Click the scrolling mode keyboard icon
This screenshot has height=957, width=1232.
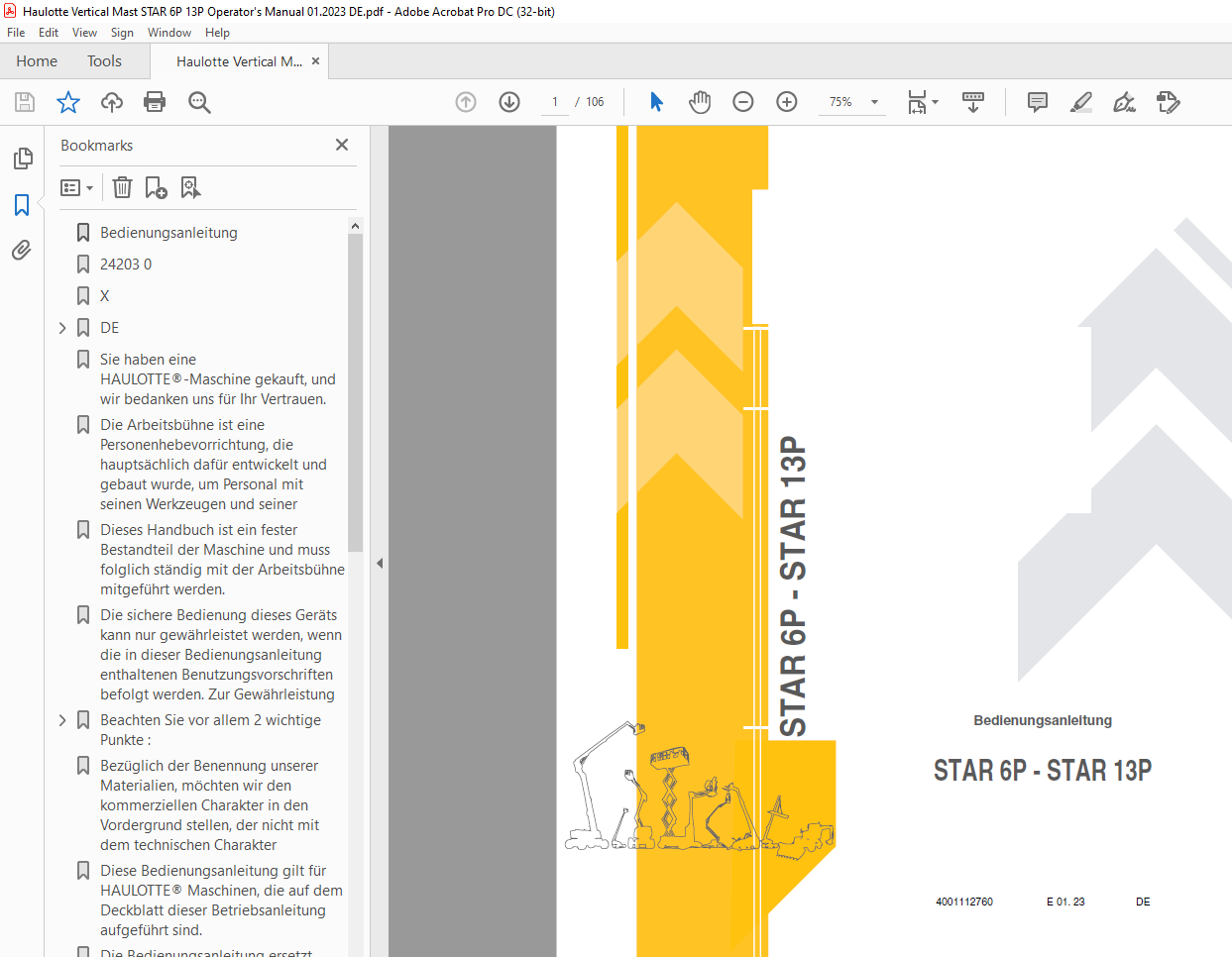point(973,102)
